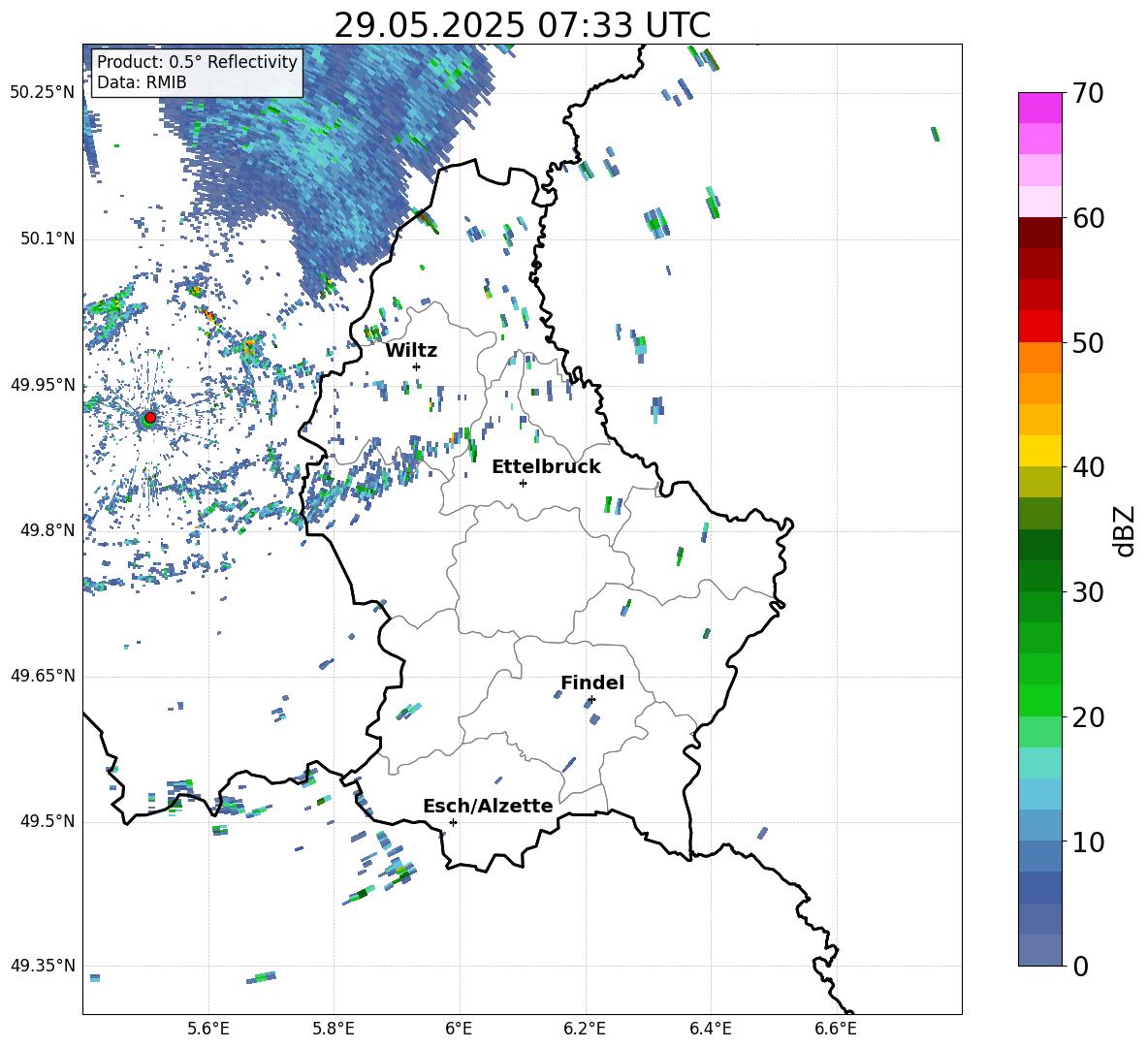
Task: Click the 5.6°E longitude label
Action: coord(207,1029)
